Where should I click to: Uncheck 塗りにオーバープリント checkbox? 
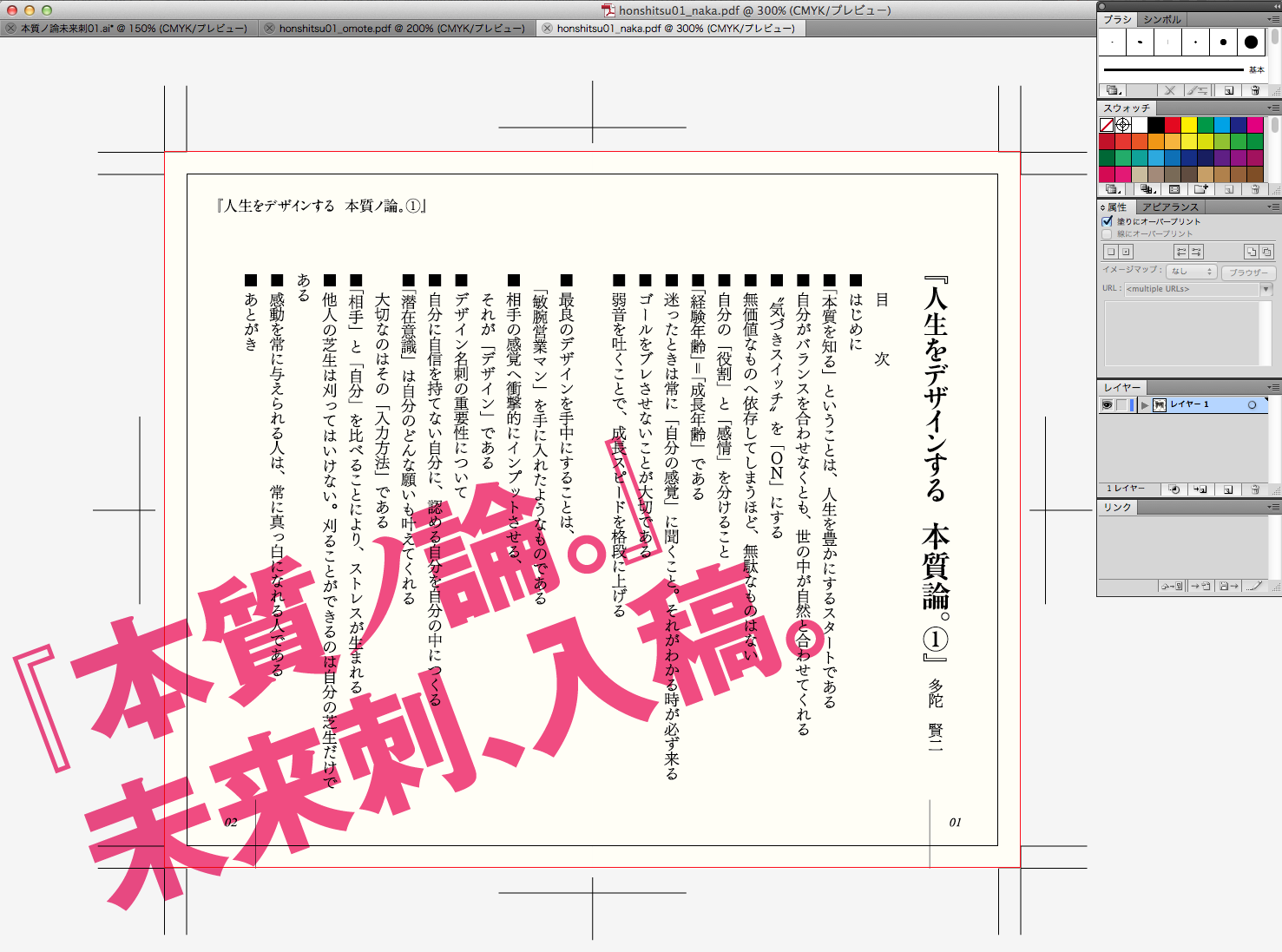1107,221
